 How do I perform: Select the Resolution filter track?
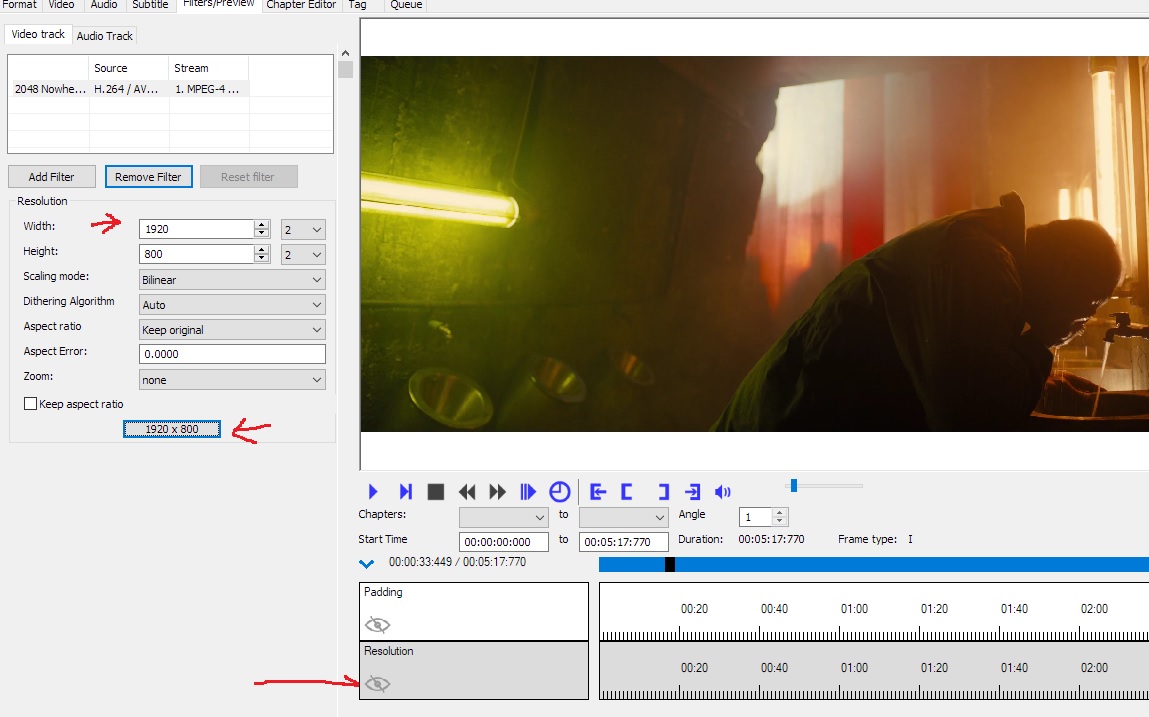473,670
